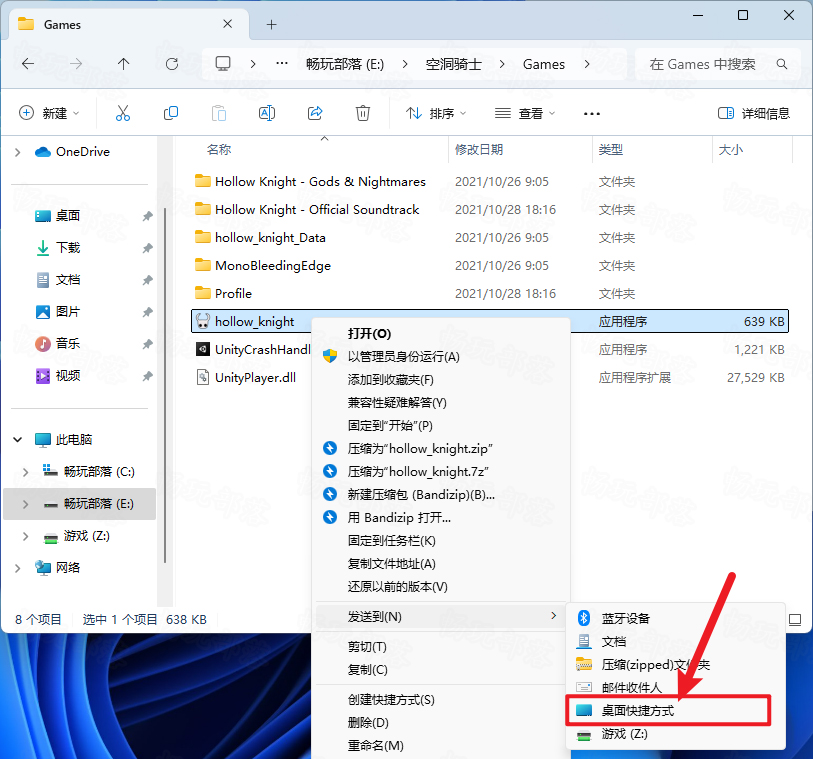
Task: Click the Bluetooth device icon in Send to submenu
Action: coord(584,617)
